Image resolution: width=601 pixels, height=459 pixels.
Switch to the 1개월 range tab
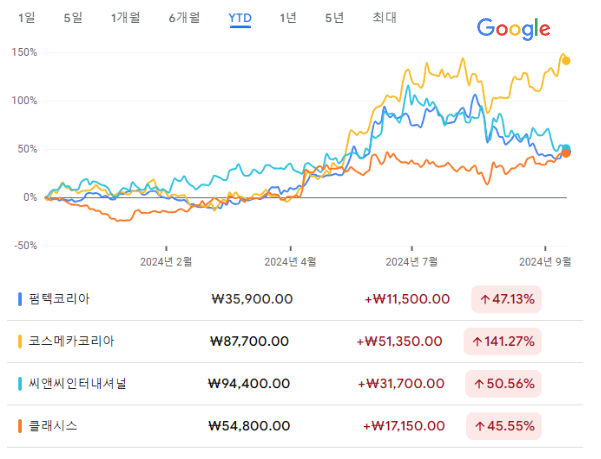tap(126, 18)
